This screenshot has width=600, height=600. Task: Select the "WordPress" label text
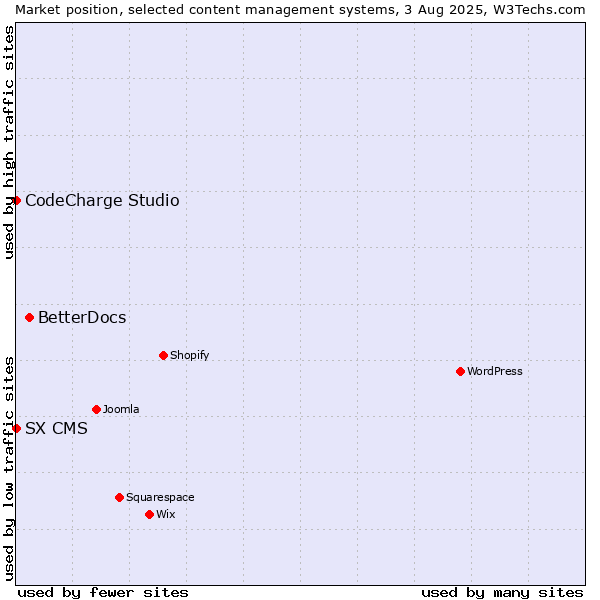[x=495, y=371]
